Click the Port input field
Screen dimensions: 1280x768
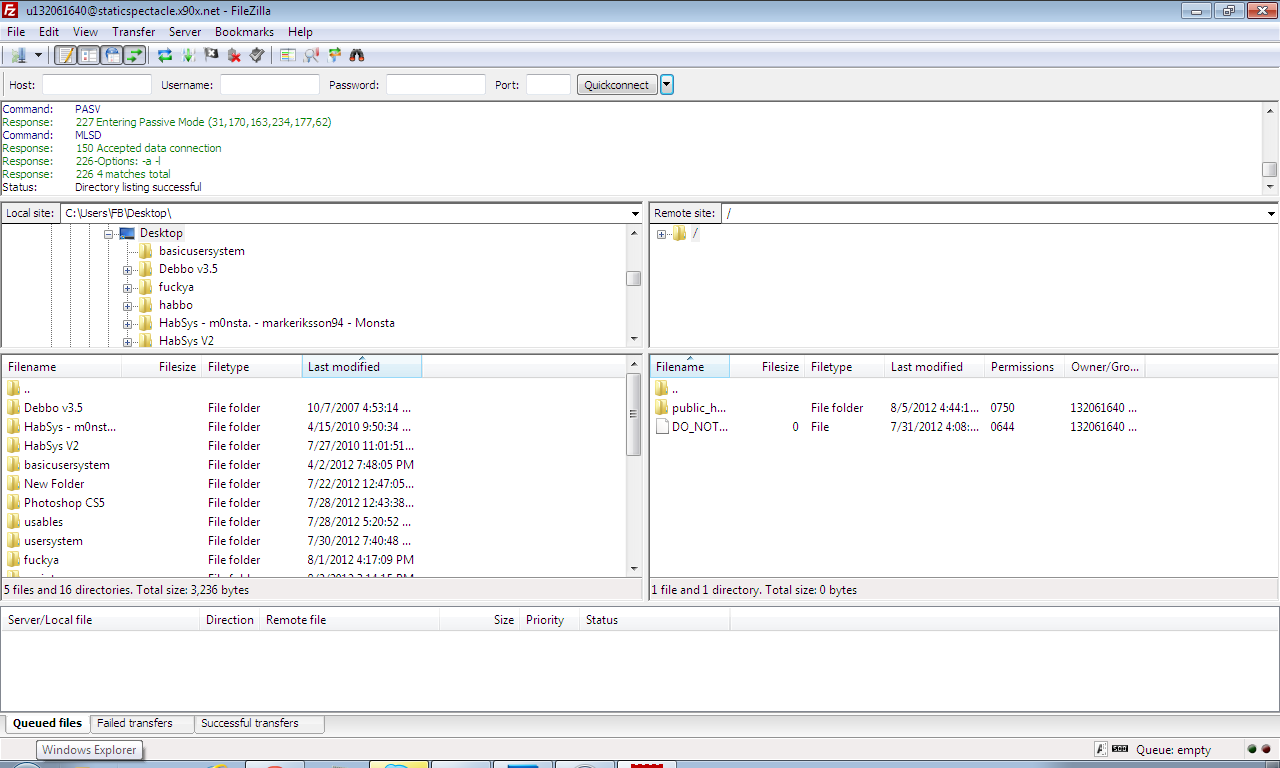[548, 85]
